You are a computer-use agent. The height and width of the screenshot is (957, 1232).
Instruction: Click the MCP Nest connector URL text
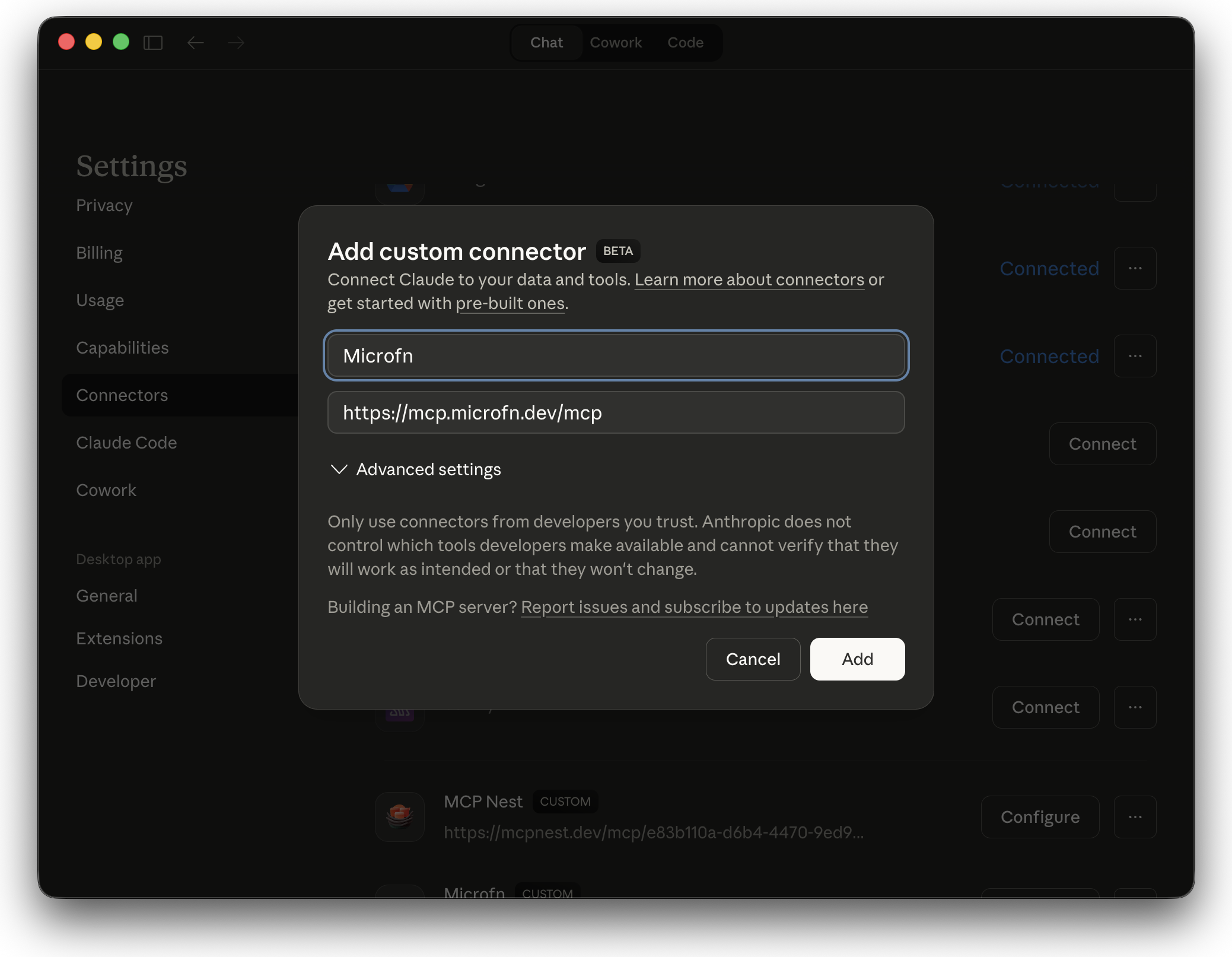coord(653,832)
